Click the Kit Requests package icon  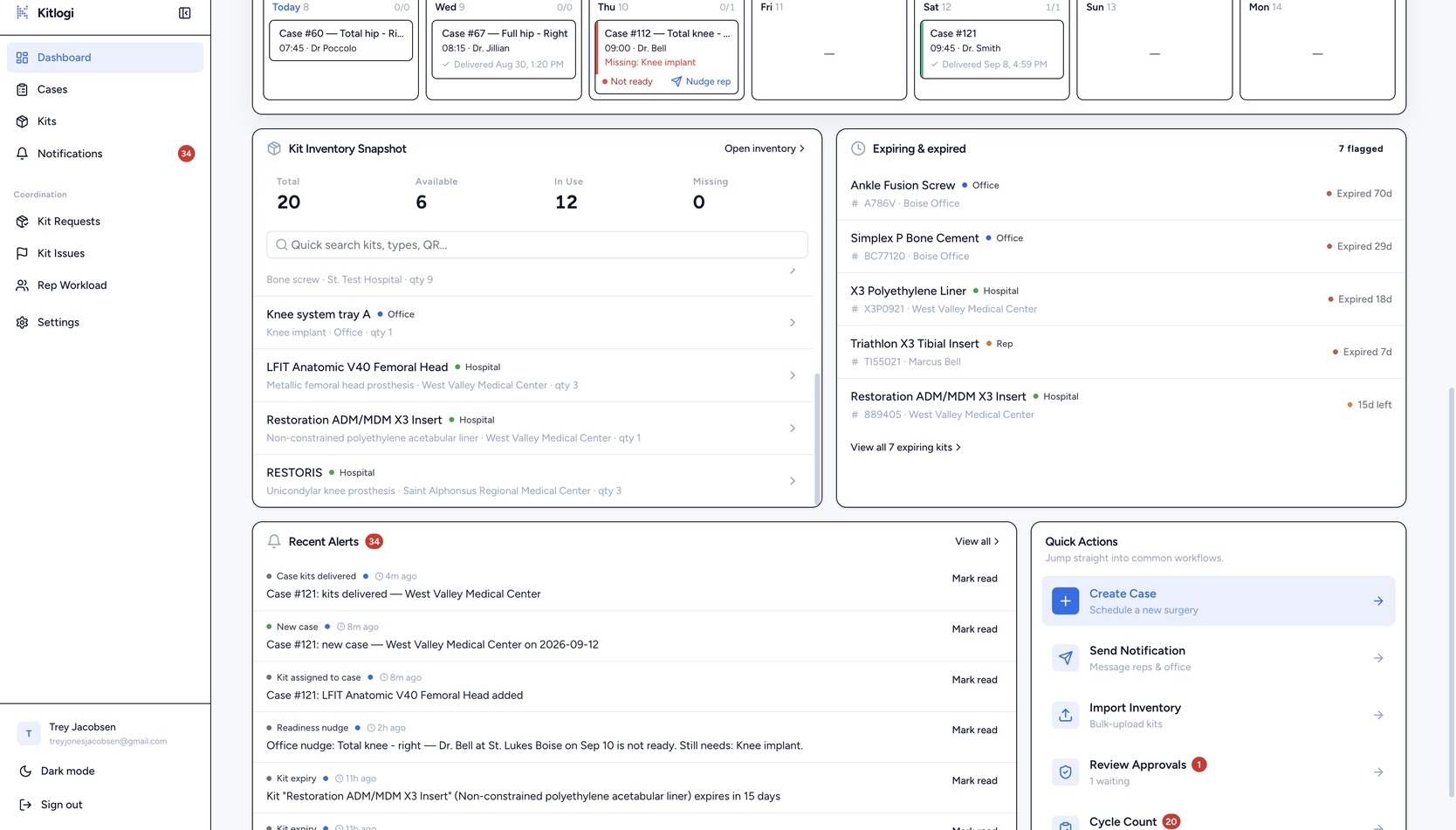[x=23, y=222]
